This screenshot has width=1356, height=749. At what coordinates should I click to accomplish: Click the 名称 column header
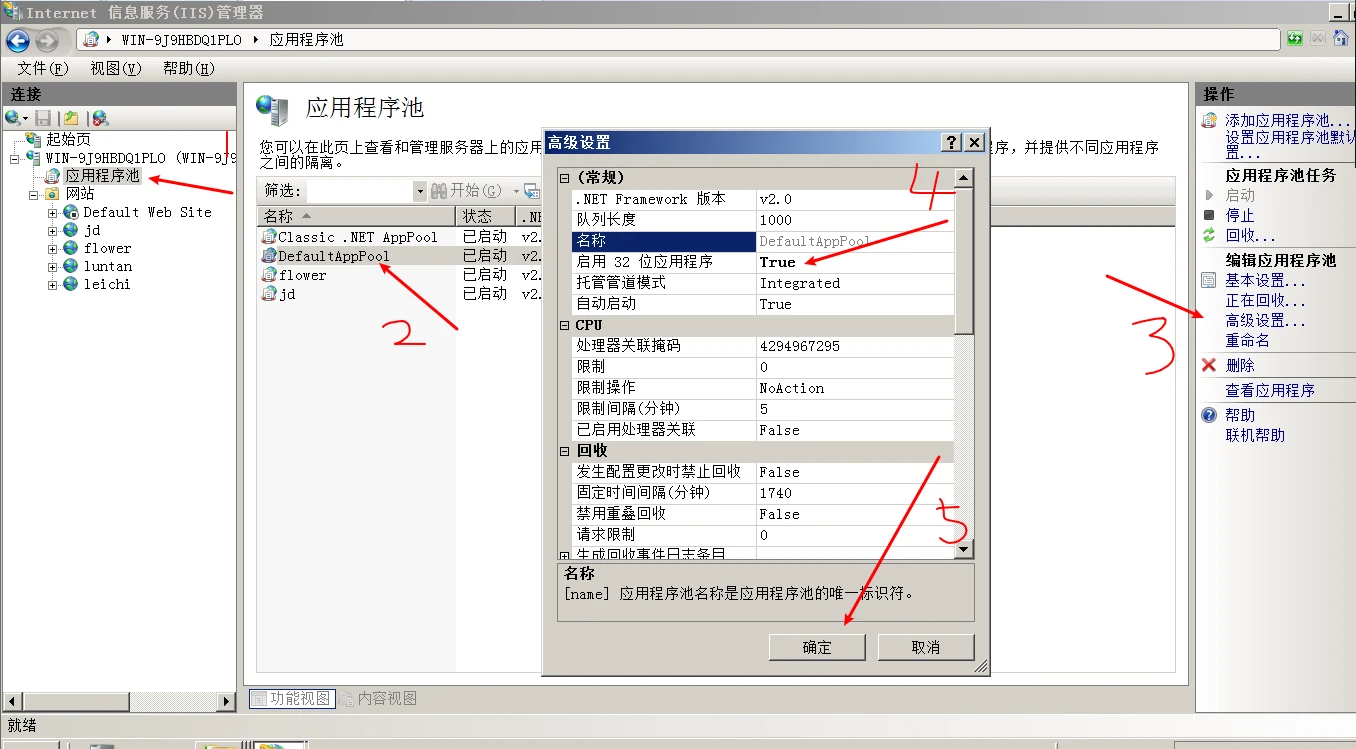click(356, 216)
